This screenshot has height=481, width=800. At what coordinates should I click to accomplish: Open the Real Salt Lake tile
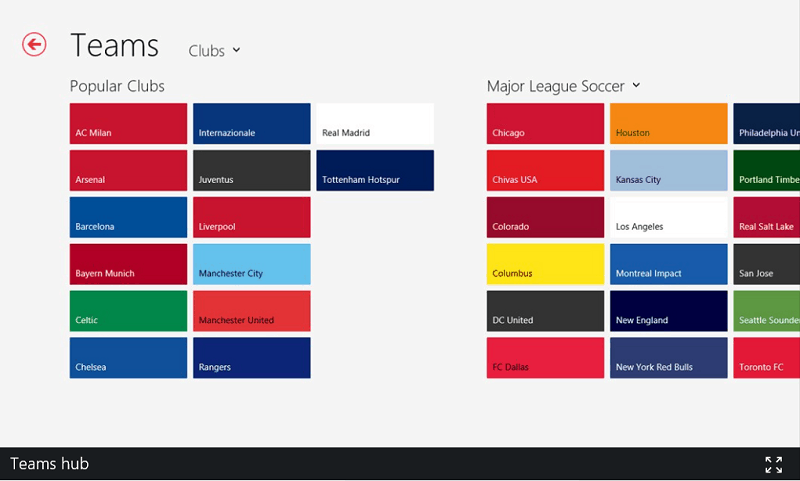[767, 217]
